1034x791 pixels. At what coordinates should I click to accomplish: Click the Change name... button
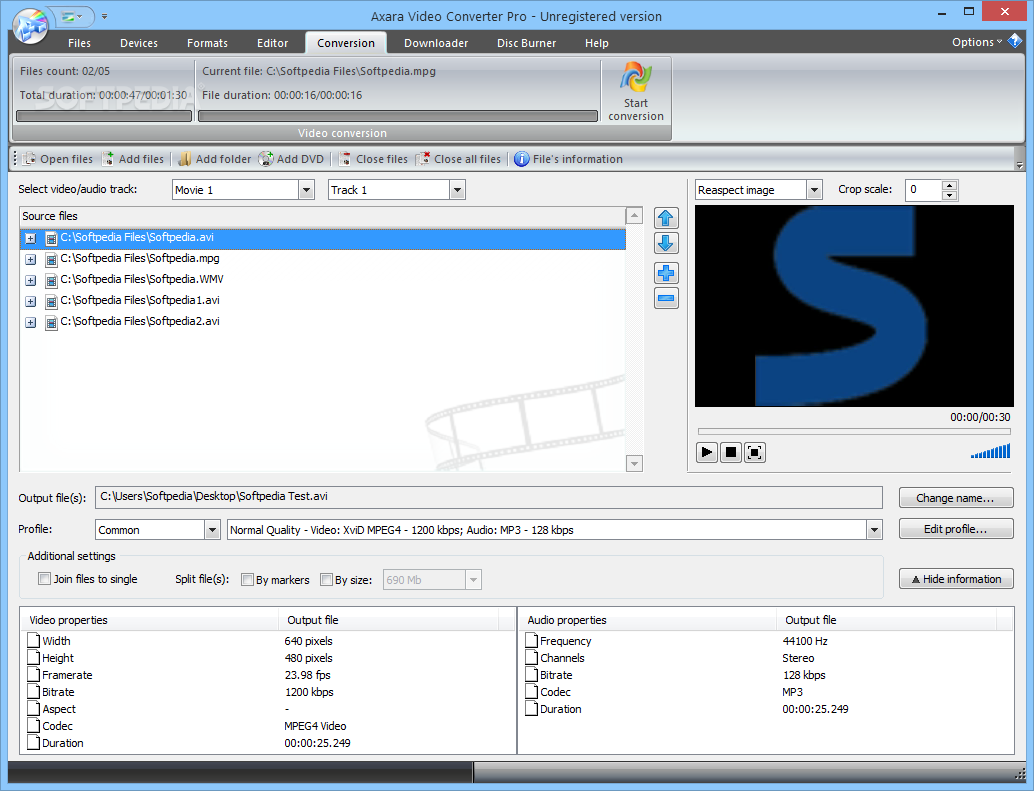(x=956, y=498)
